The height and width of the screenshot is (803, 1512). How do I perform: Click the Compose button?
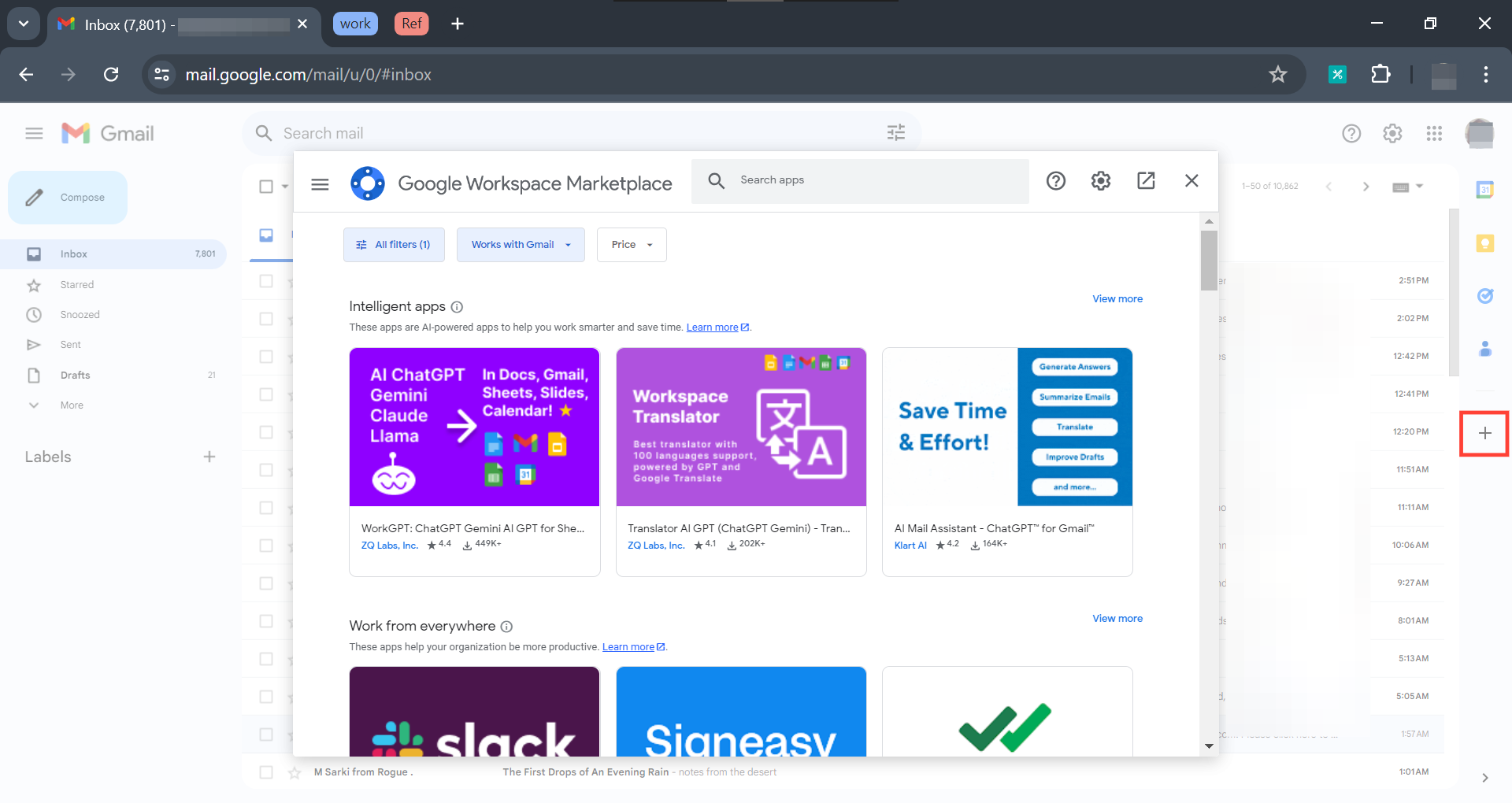coord(68,198)
